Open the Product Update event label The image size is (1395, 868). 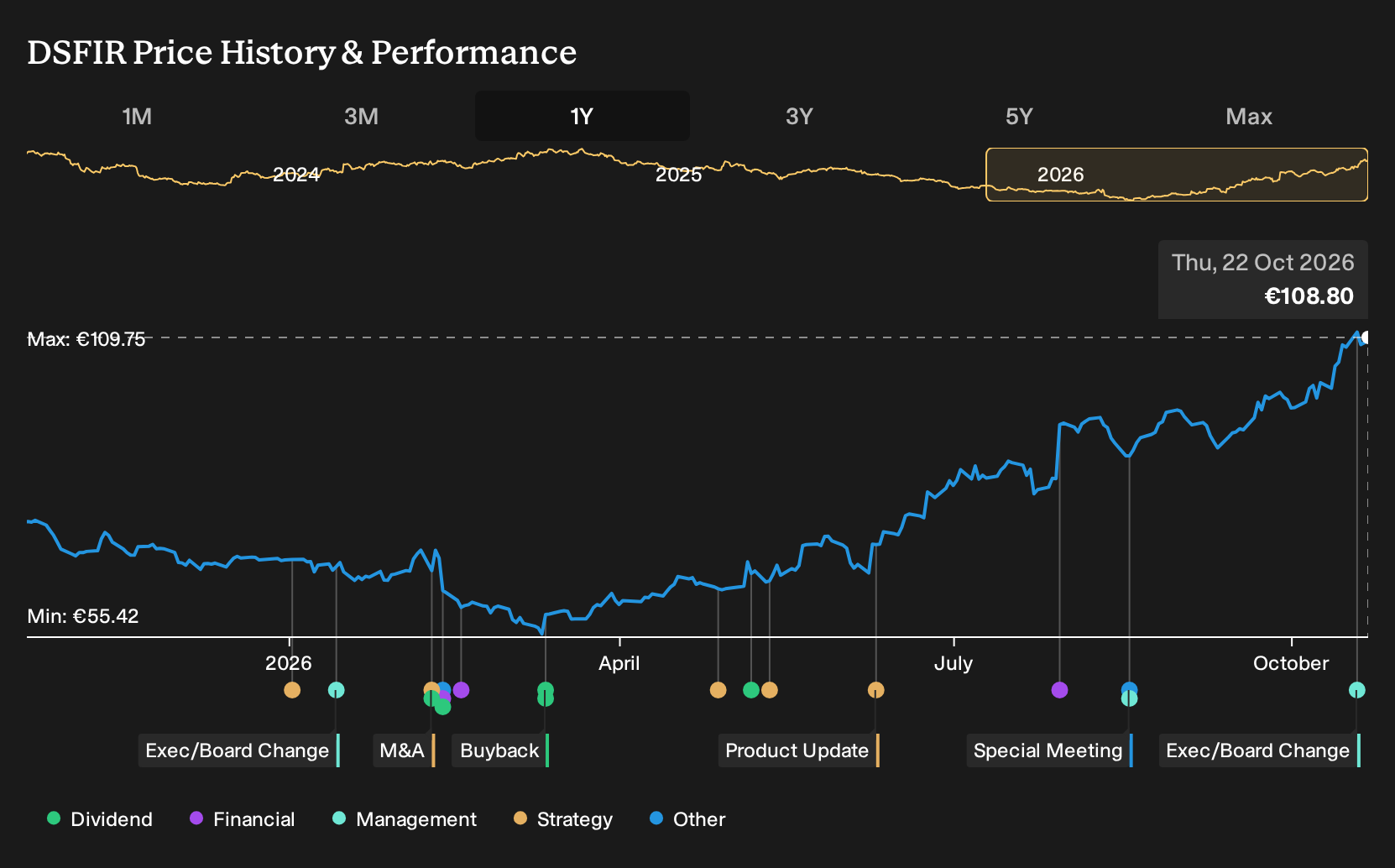click(798, 750)
